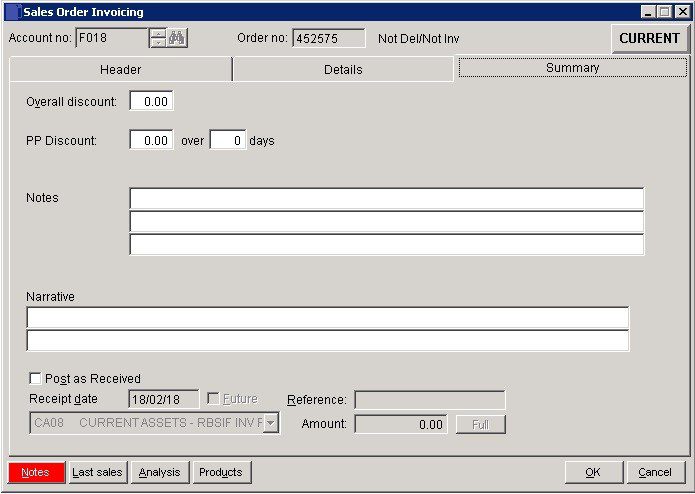The height and width of the screenshot is (494, 695).
Task: Open the CA08 Current Assets dropdown
Action: pos(271,423)
